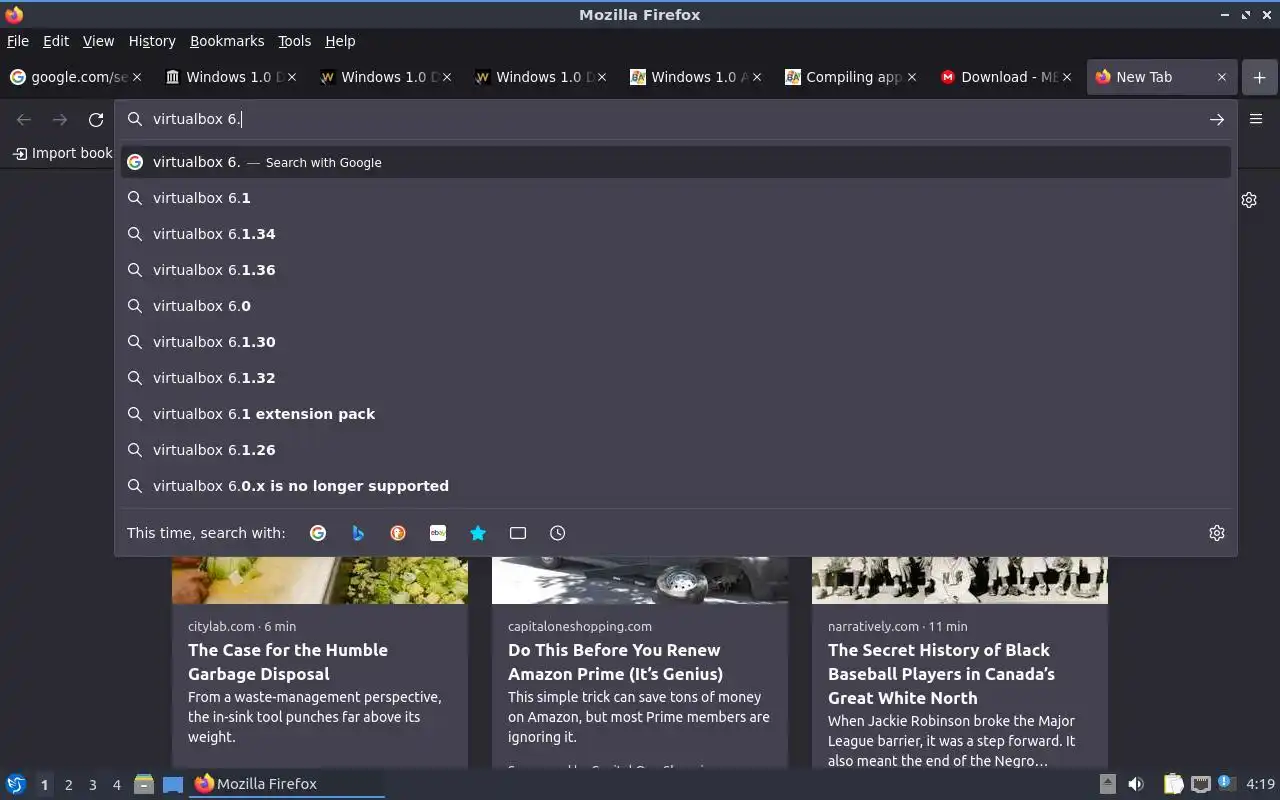
Task: Close the Download - MEGA tab
Action: (x=1066, y=77)
